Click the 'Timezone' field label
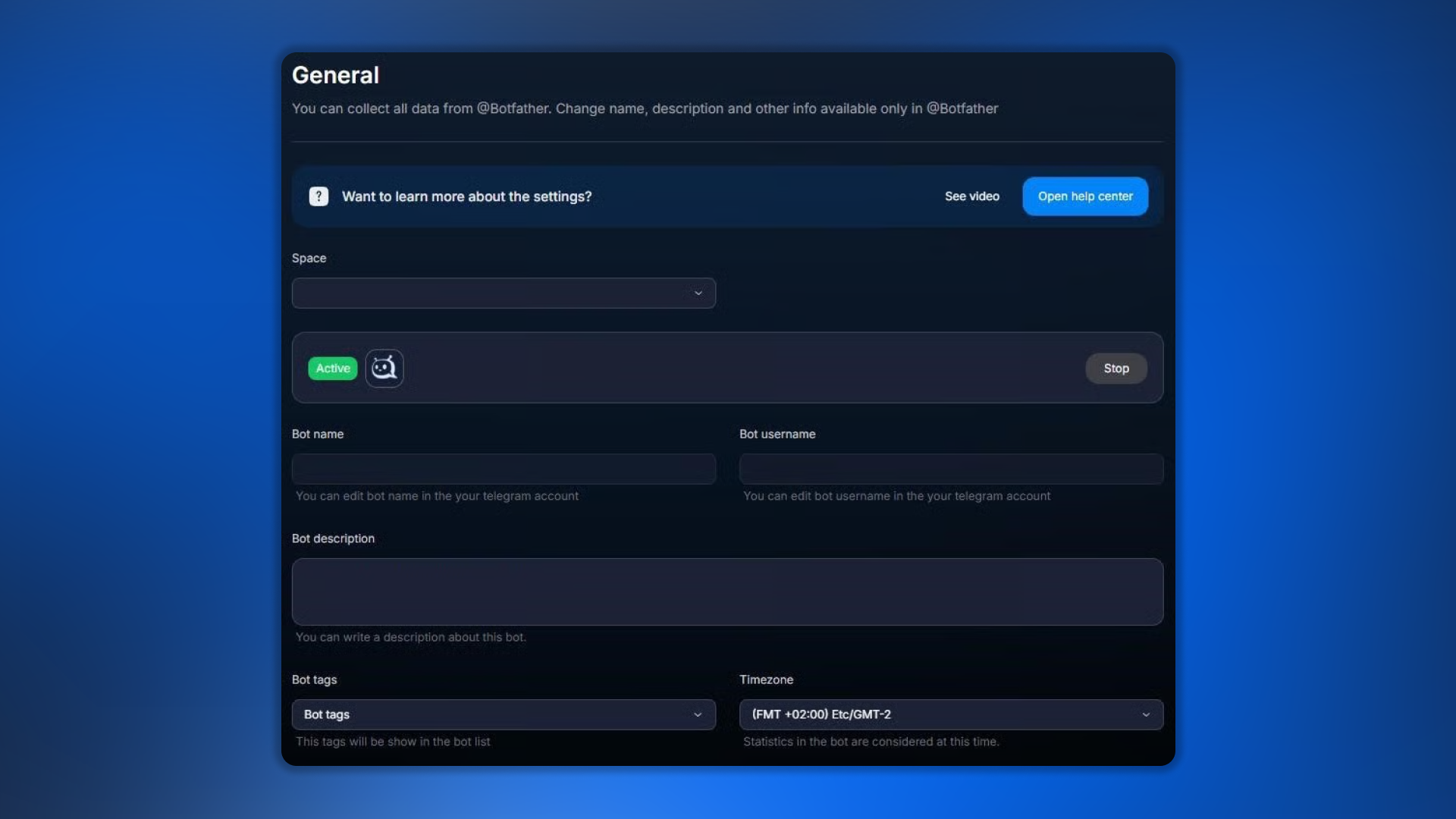 click(x=766, y=679)
